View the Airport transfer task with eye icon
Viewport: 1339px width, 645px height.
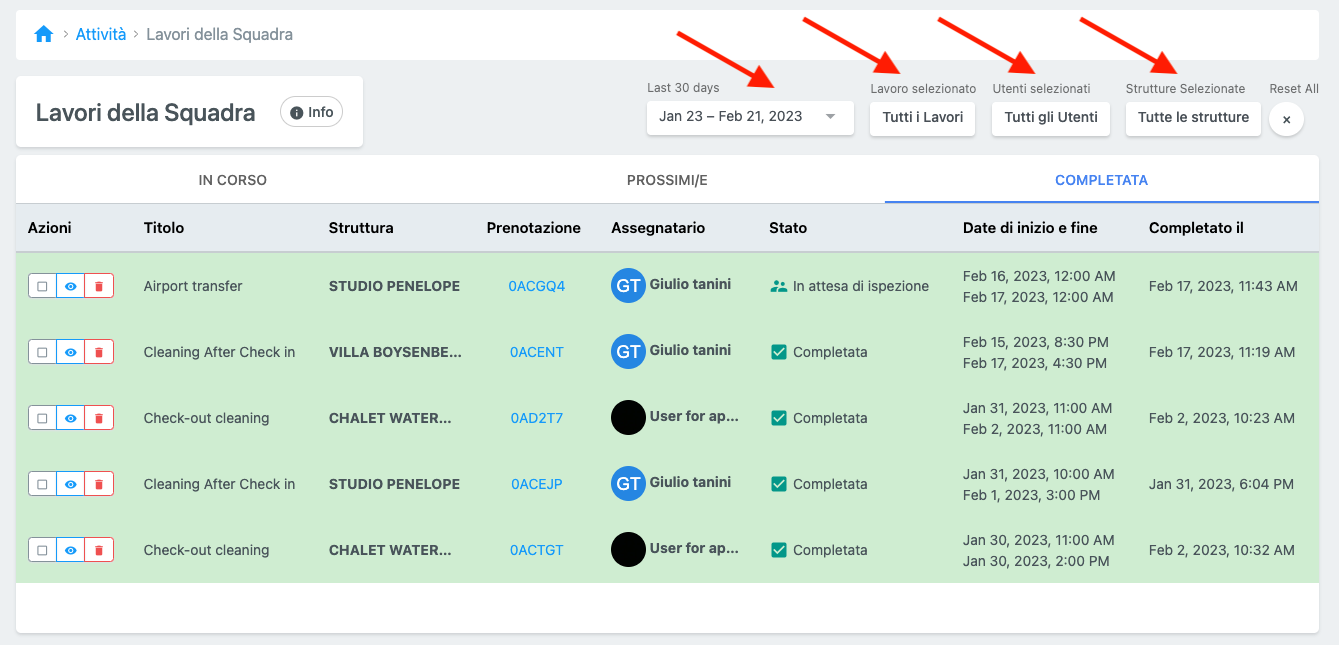click(x=70, y=286)
